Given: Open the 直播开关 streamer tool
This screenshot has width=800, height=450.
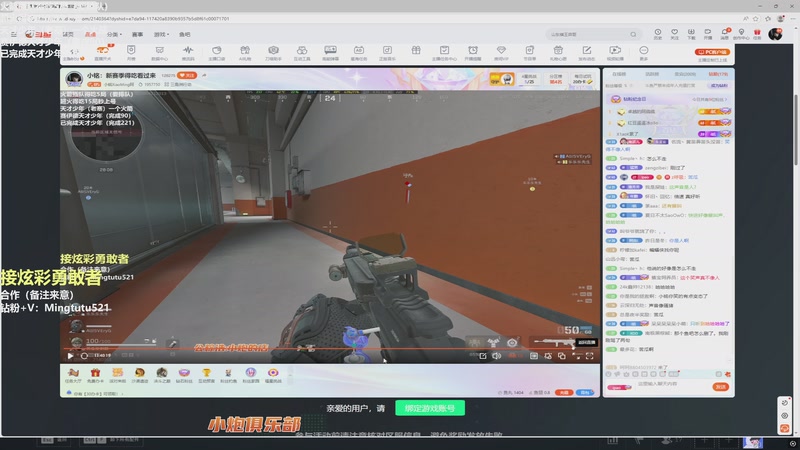Looking at the screenshot, I should [x=103, y=53].
